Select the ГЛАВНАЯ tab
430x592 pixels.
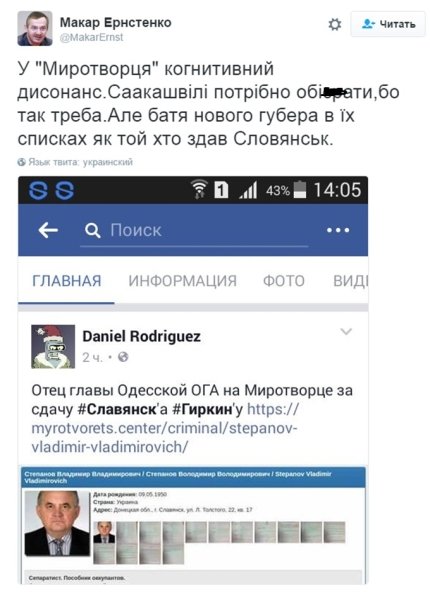(66, 281)
